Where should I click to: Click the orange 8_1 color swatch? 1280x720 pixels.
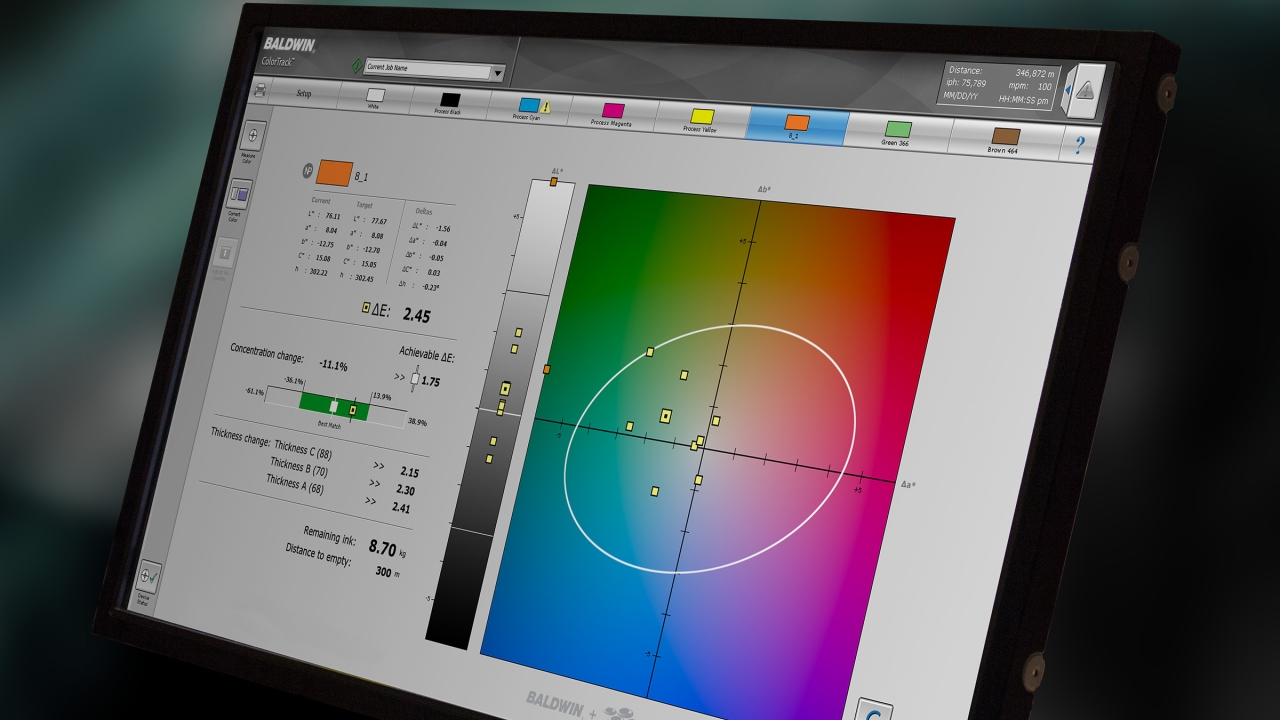333,174
